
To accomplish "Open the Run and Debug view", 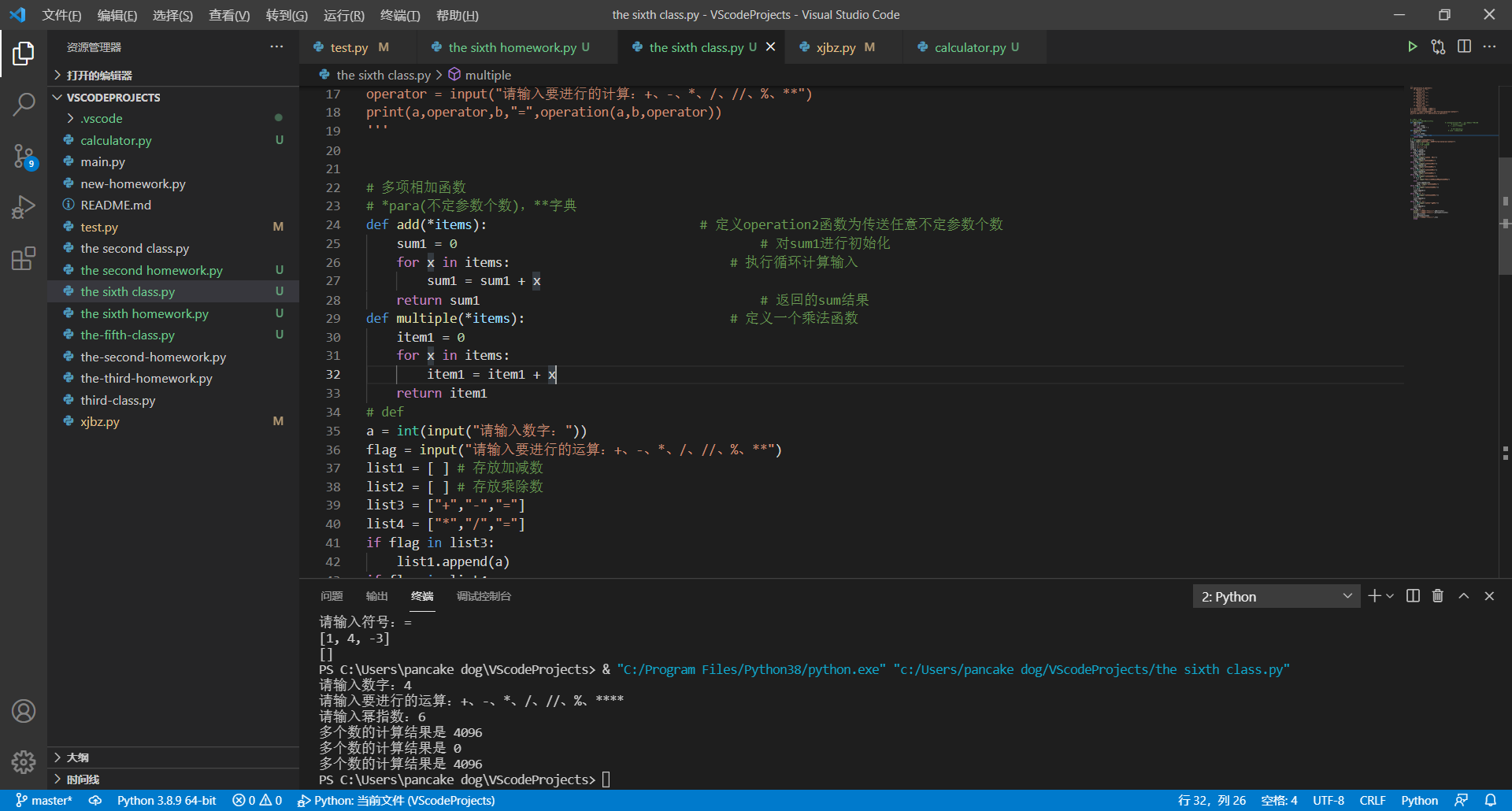I will (24, 207).
